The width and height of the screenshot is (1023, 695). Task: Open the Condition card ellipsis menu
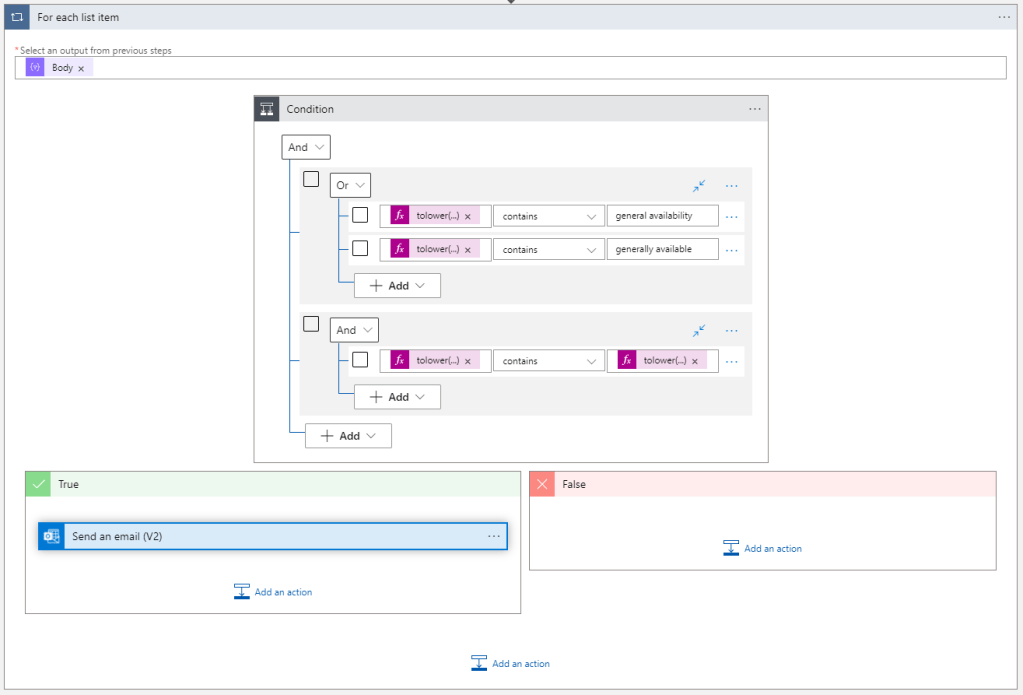point(755,109)
